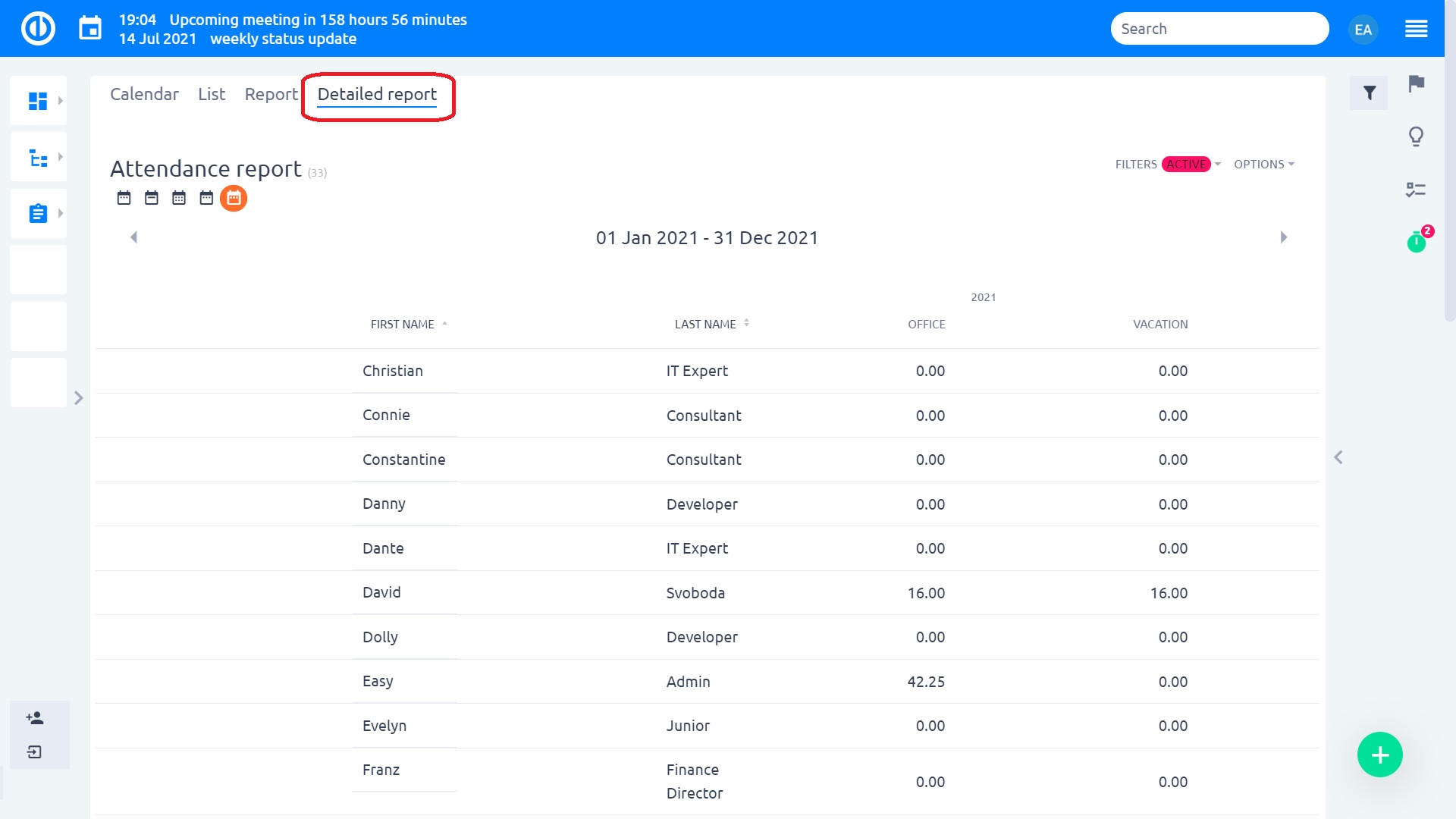1456x819 pixels.
Task: Expand the left sidebar chevron
Action: [x=78, y=398]
